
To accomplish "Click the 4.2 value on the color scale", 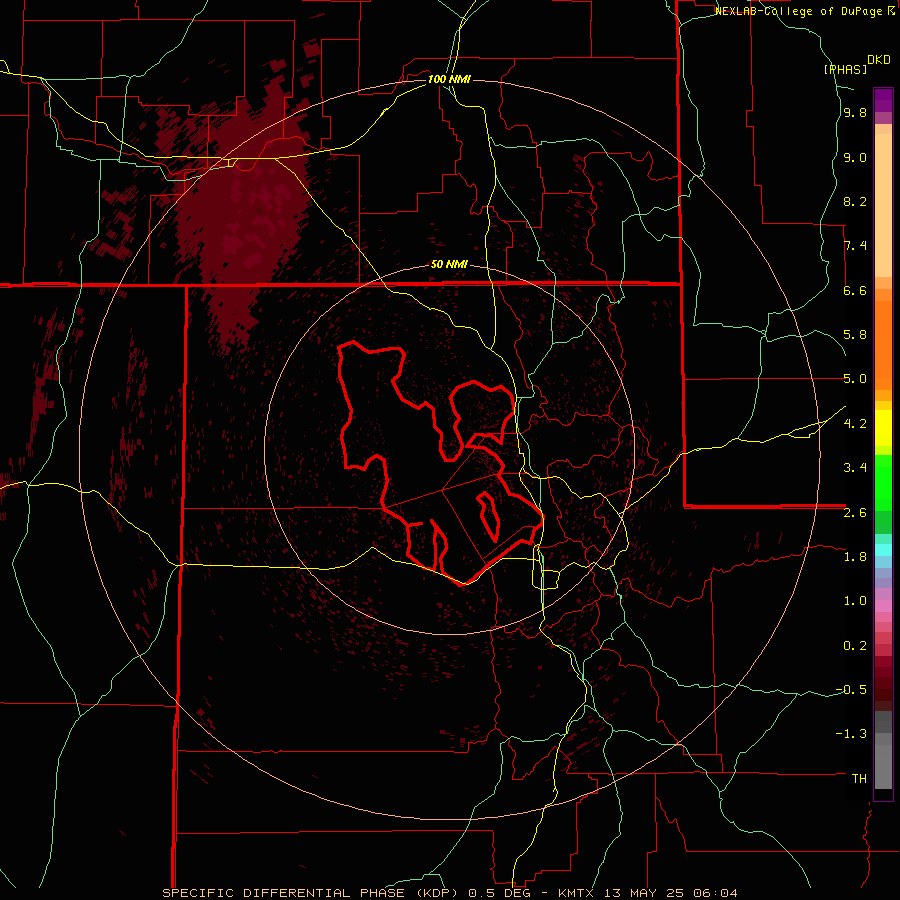I will tap(855, 423).
